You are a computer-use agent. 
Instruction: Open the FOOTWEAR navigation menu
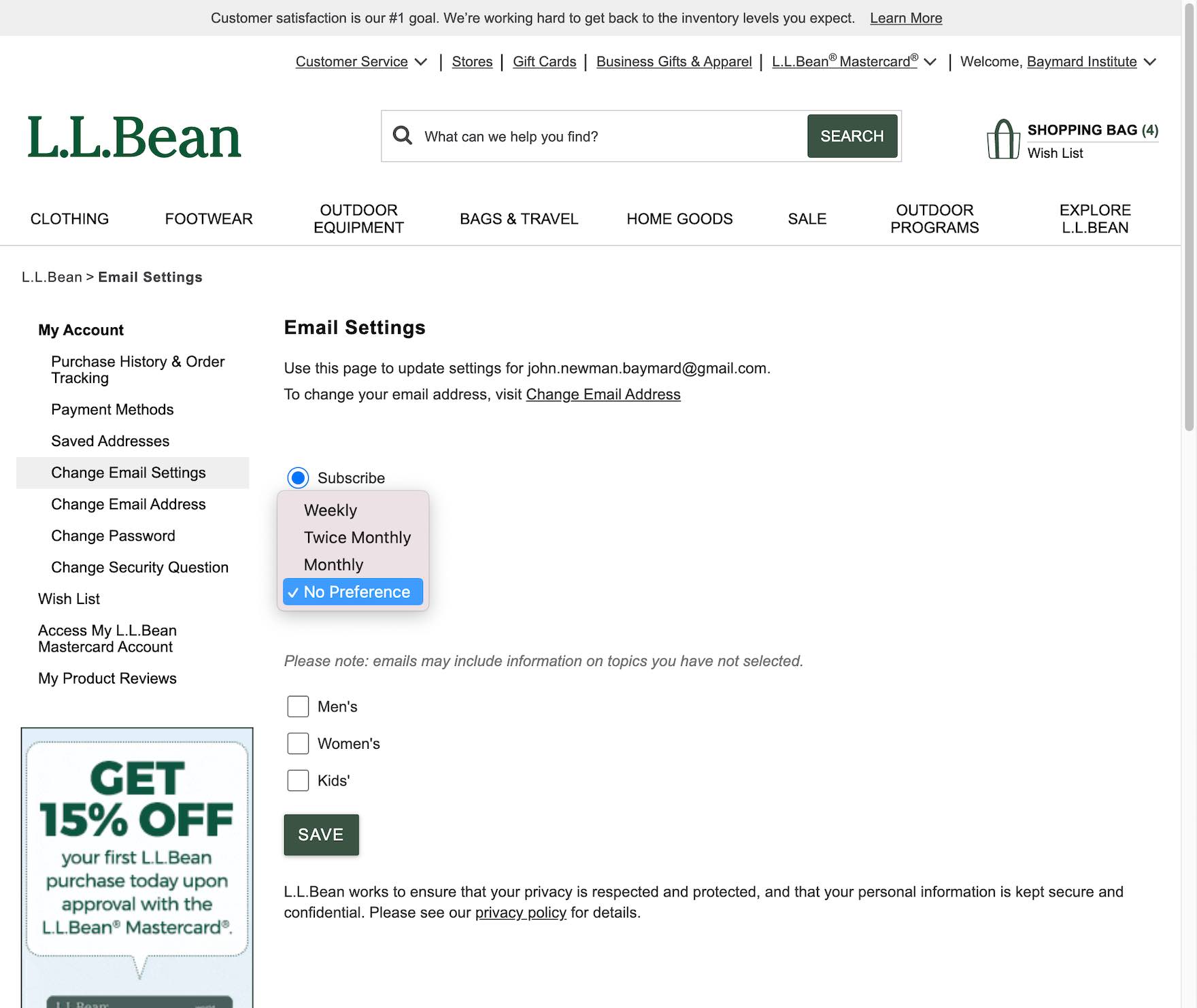(209, 219)
